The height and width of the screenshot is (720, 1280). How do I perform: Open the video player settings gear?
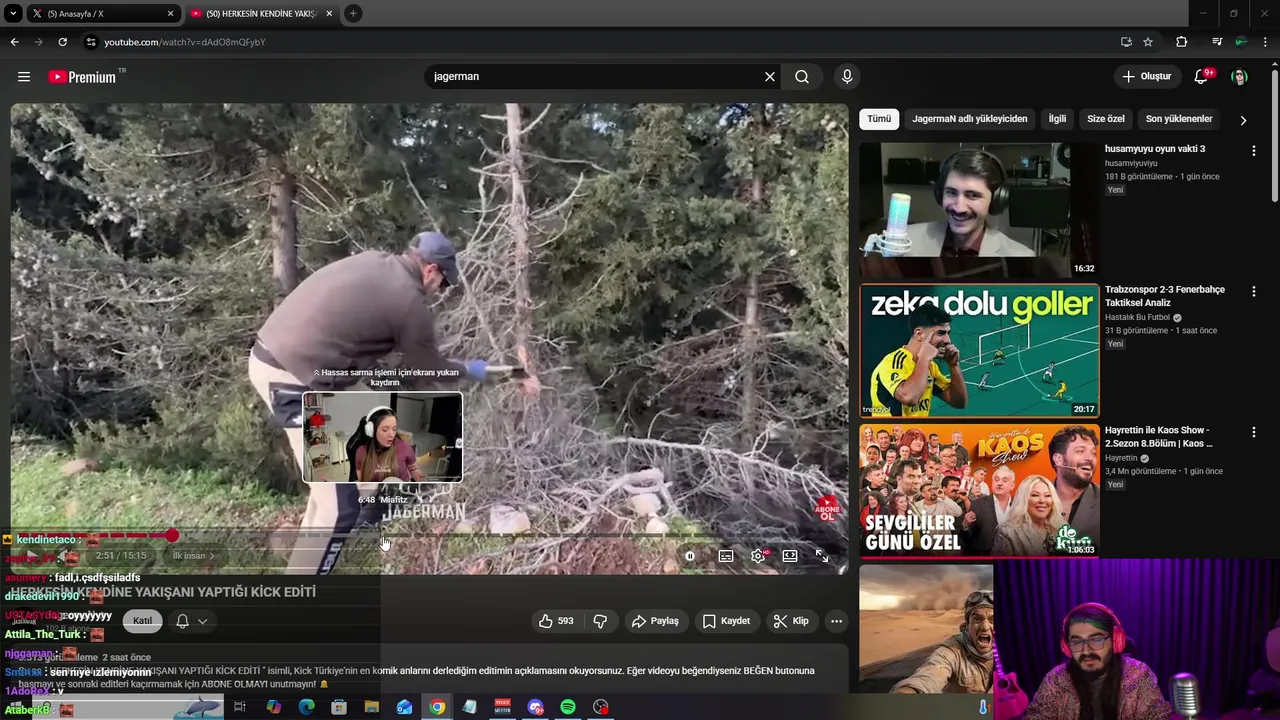click(758, 556)
